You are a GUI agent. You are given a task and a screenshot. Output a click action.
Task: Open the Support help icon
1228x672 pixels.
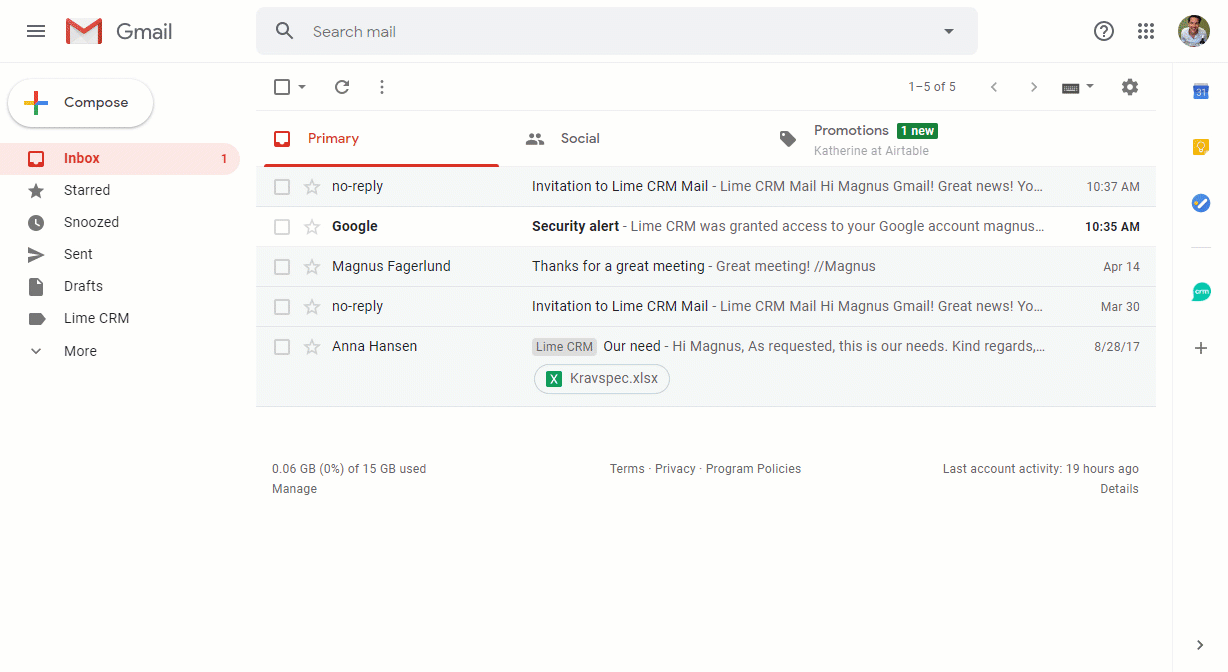click(1104, 31)
